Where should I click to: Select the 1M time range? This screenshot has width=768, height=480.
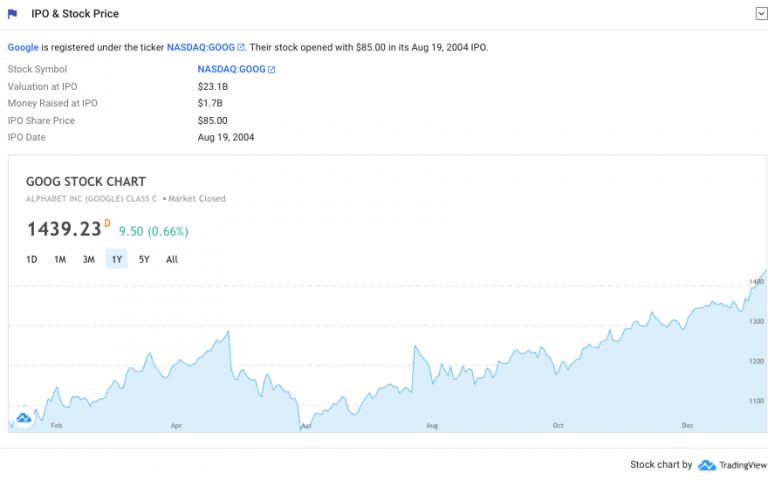click(x=60, y=259)
